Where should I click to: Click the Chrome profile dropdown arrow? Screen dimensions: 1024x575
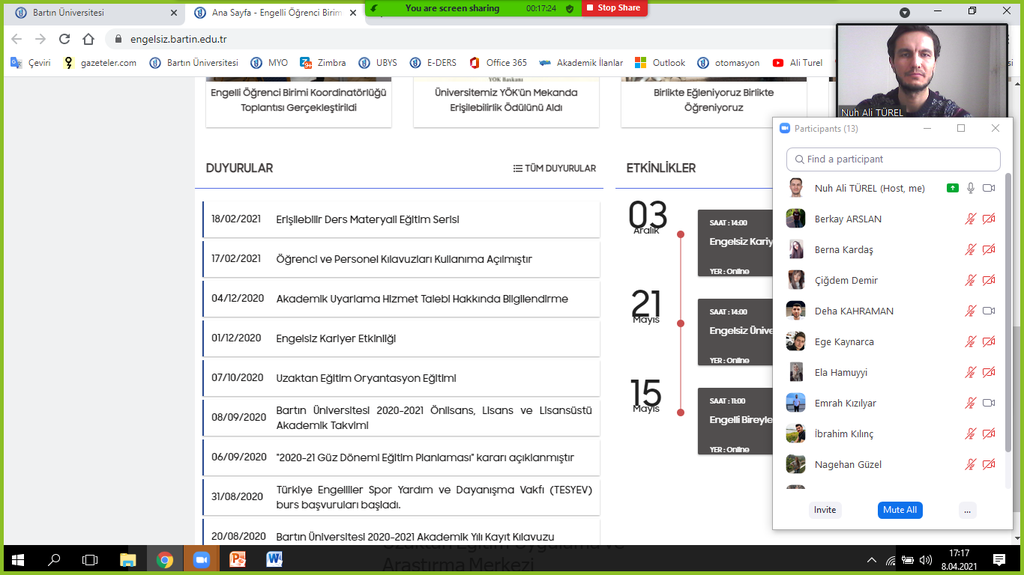904,12
